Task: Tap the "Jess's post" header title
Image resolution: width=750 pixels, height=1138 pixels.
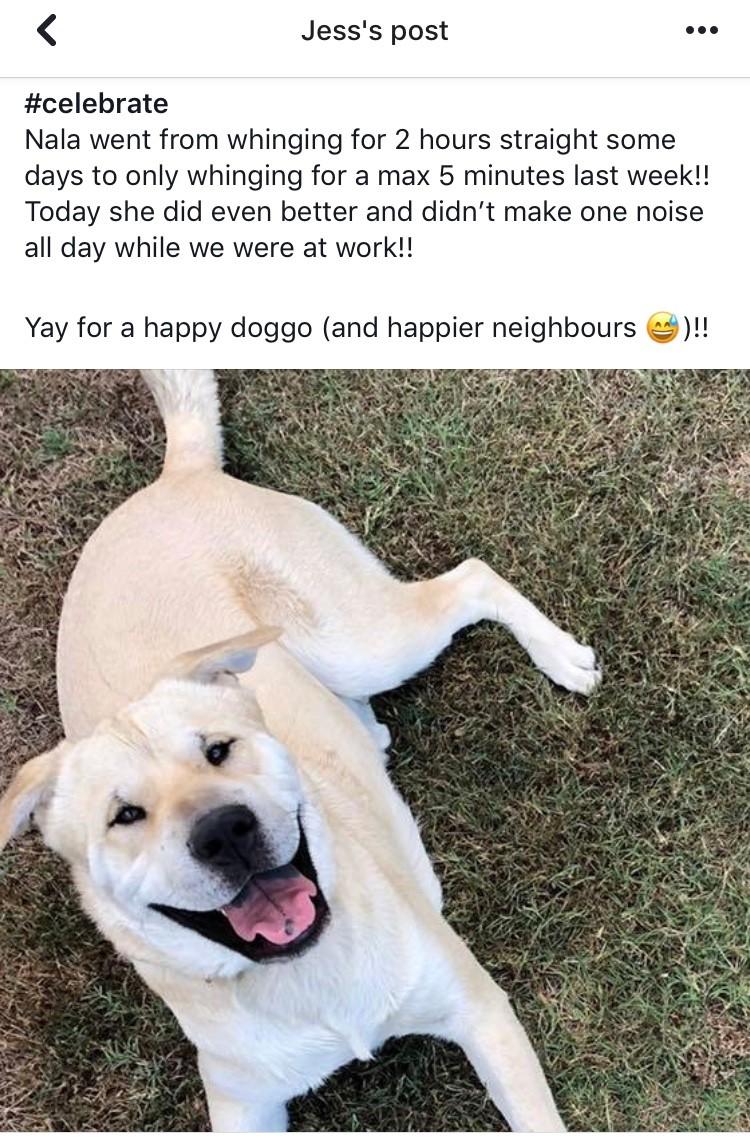Action: 375,30
